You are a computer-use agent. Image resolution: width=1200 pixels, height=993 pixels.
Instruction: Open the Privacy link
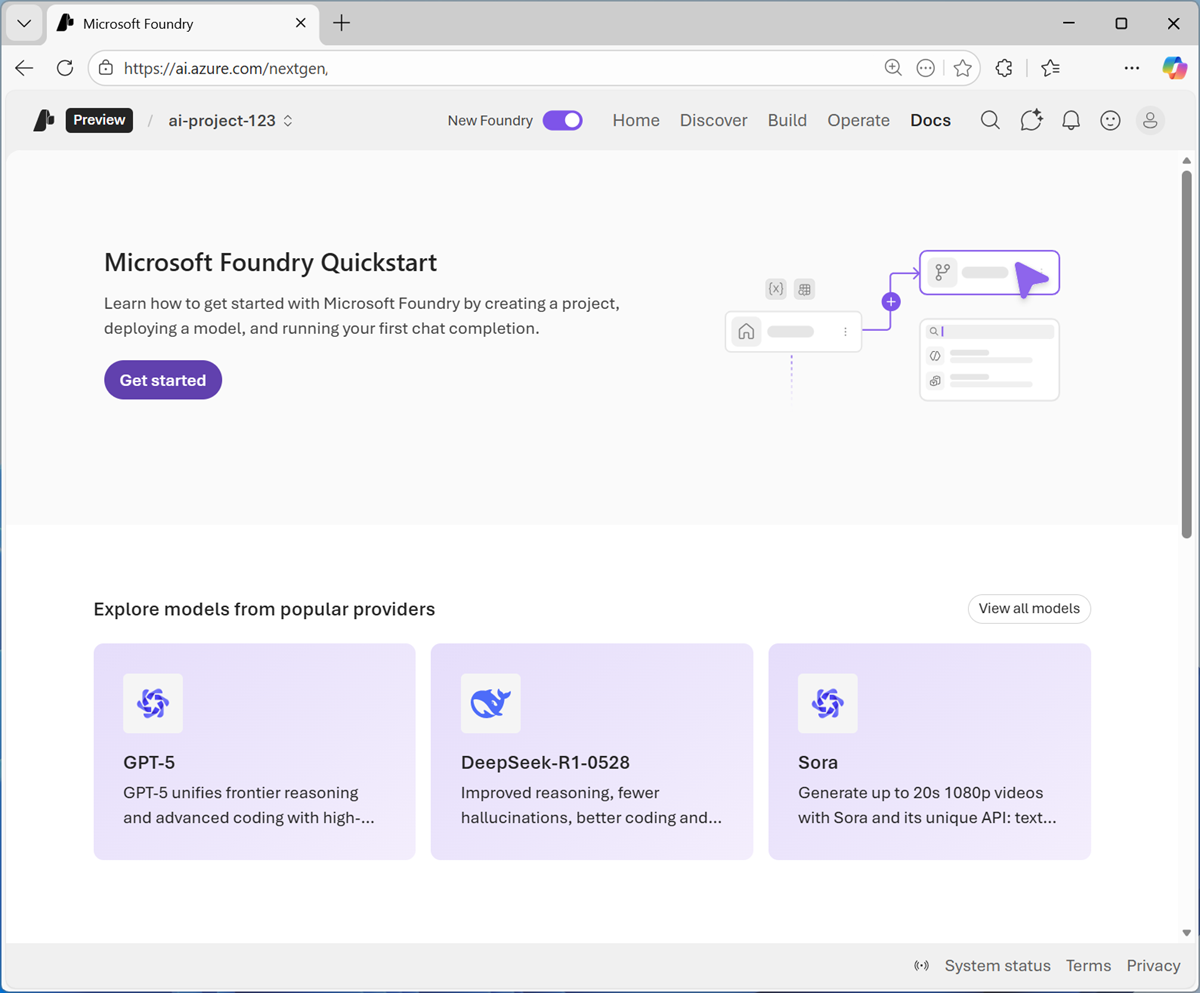point(1153,965)
